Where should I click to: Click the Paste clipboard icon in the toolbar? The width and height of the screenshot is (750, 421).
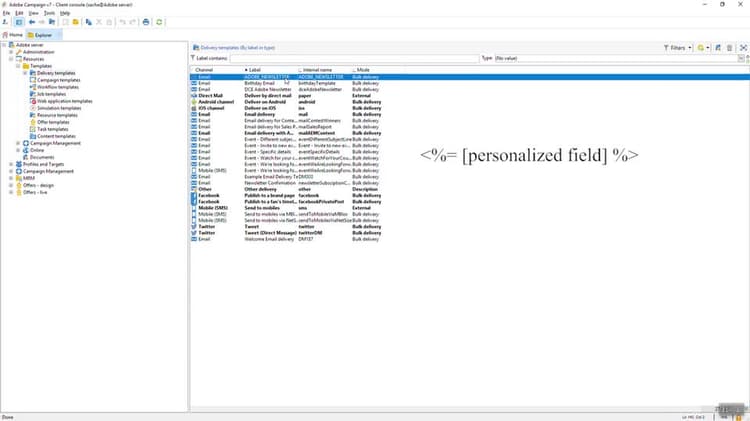click(109, 22)
